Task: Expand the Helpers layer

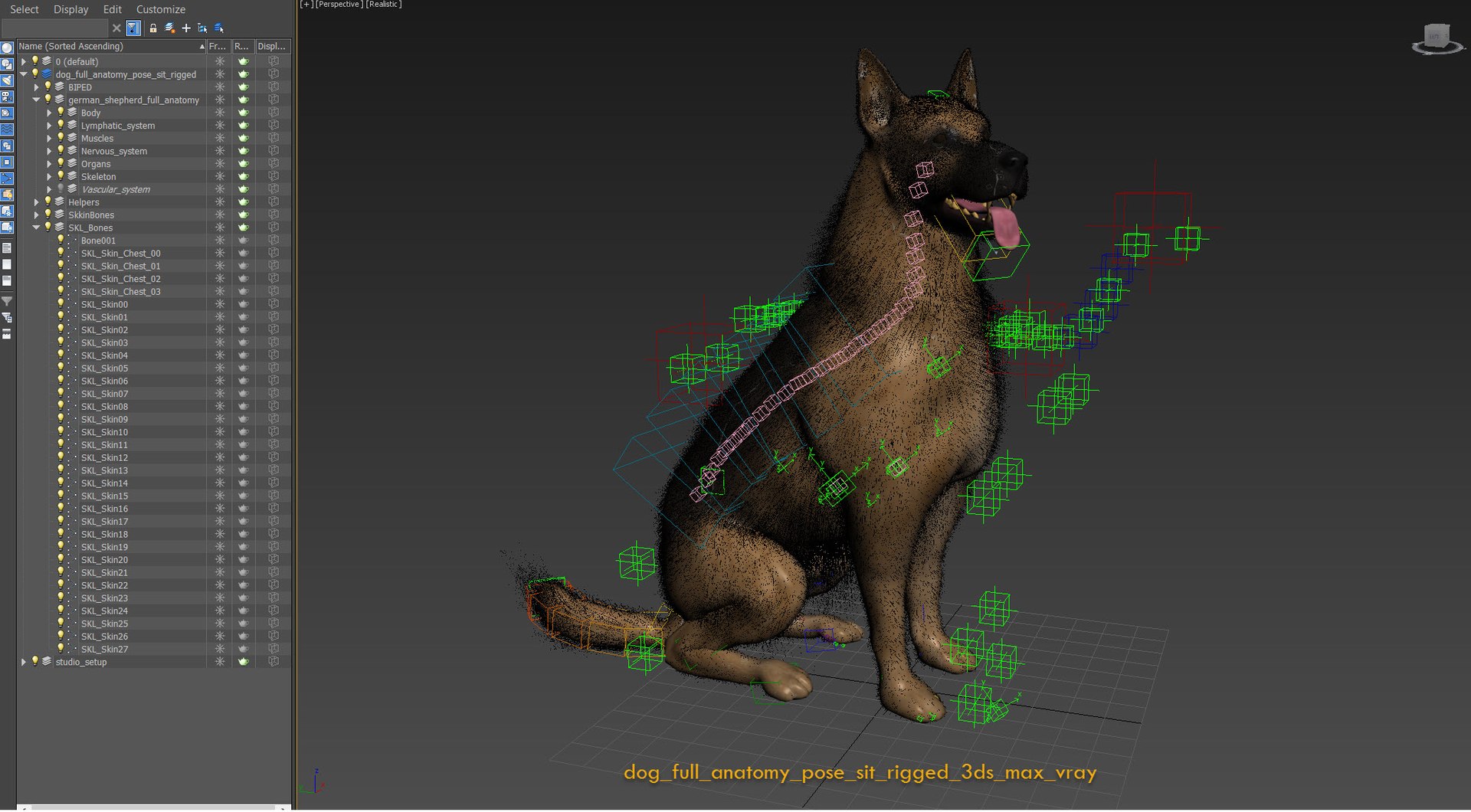Action: coord(36,202)
